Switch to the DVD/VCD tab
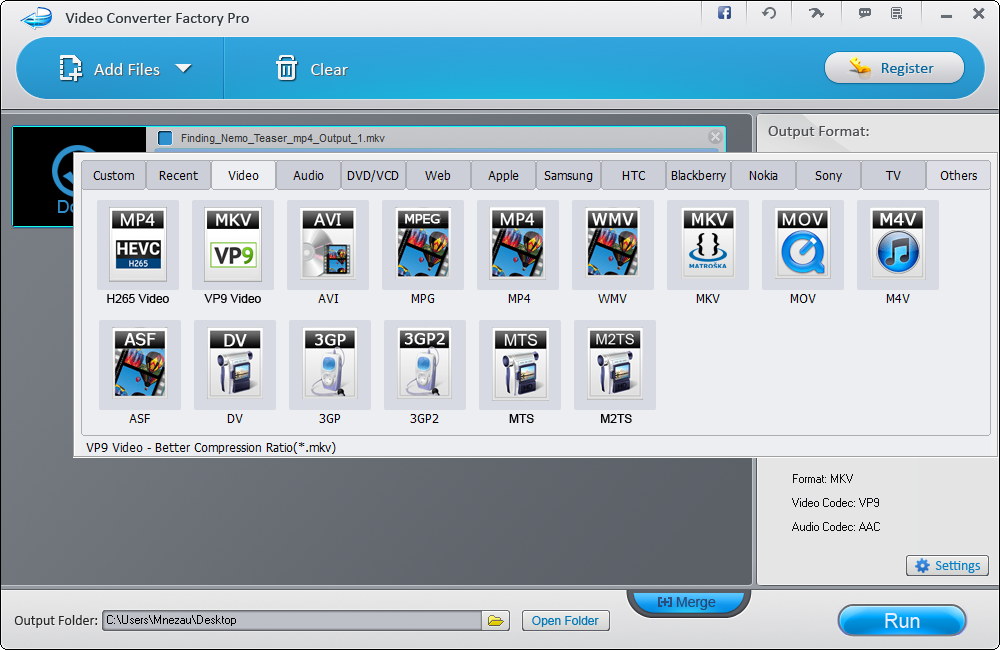The width and height of the screenshot is (1000, 650). coord(373,175)
